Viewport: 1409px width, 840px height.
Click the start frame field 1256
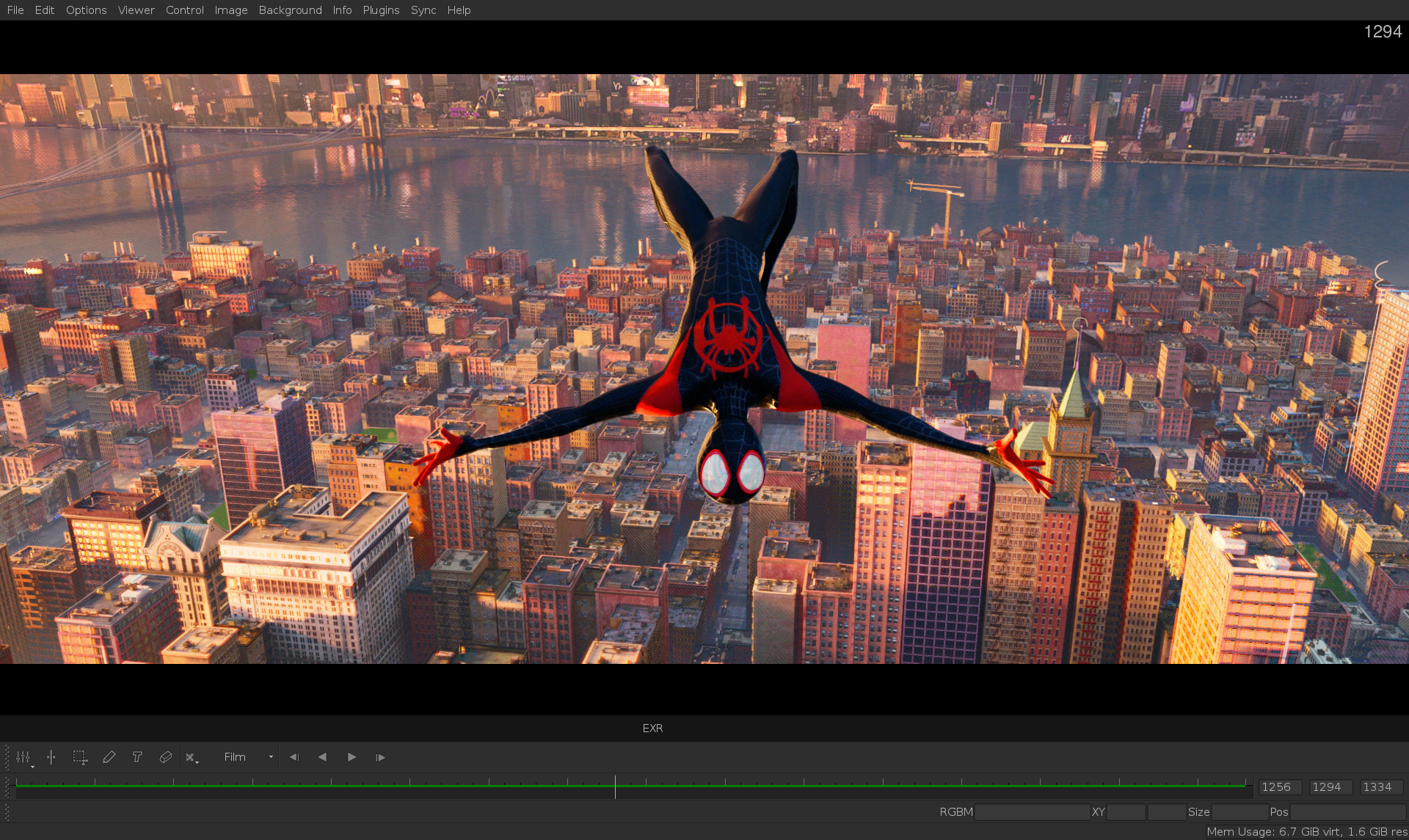(1280, 787)
